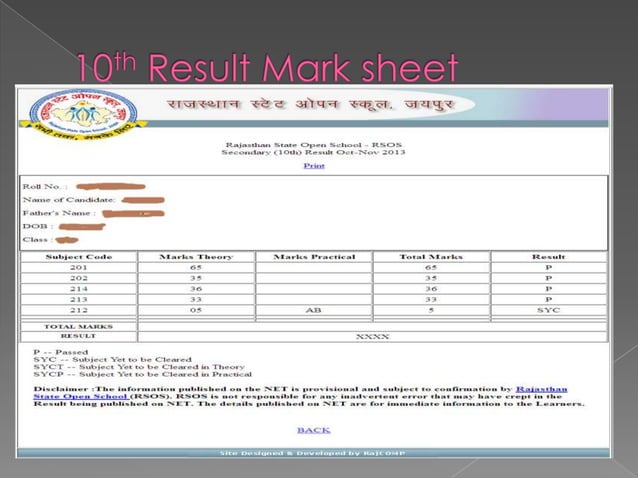638x478 pixels.
Task: Click the 'TOTAL MARKS' row label
Action: [79, 327]
